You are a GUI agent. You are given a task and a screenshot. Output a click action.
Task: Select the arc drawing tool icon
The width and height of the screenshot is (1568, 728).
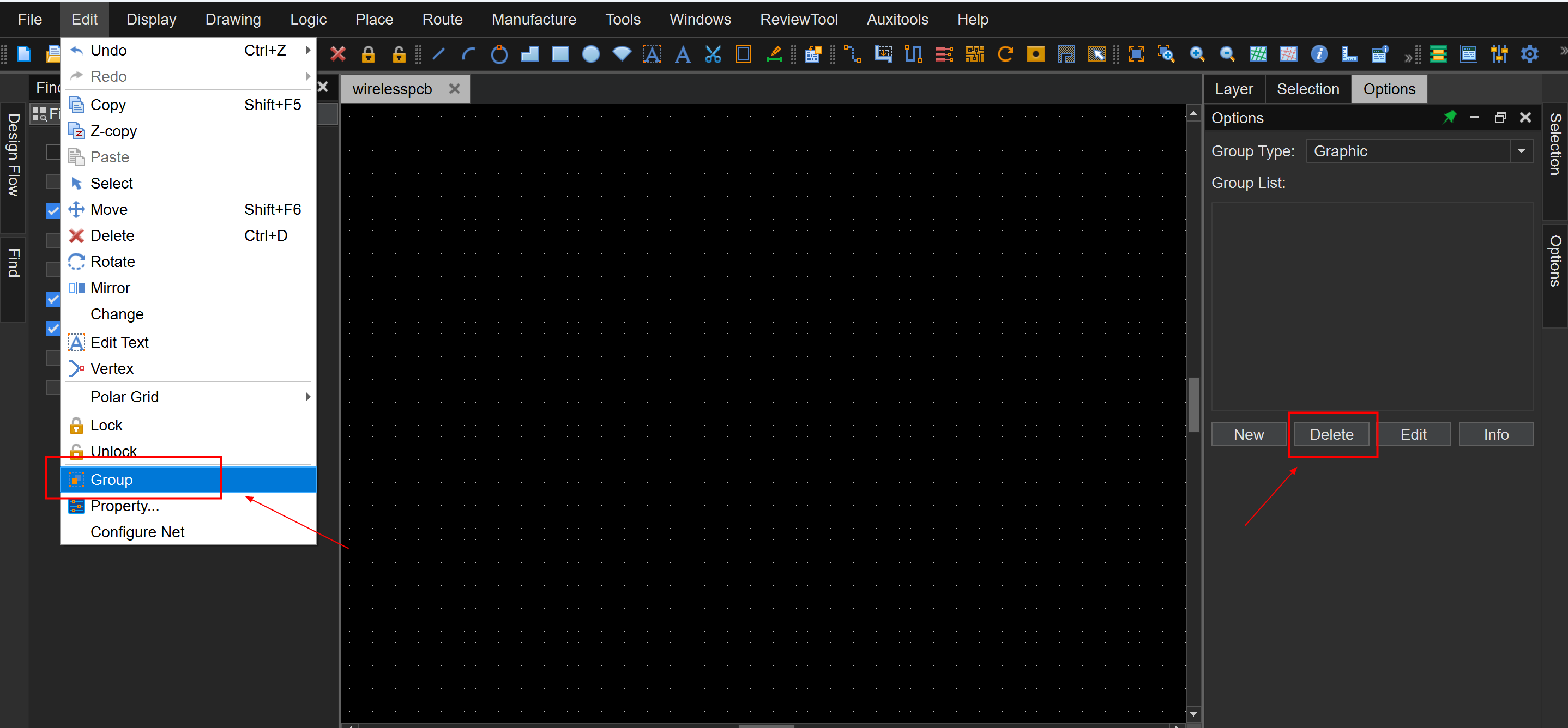[468, 54]
